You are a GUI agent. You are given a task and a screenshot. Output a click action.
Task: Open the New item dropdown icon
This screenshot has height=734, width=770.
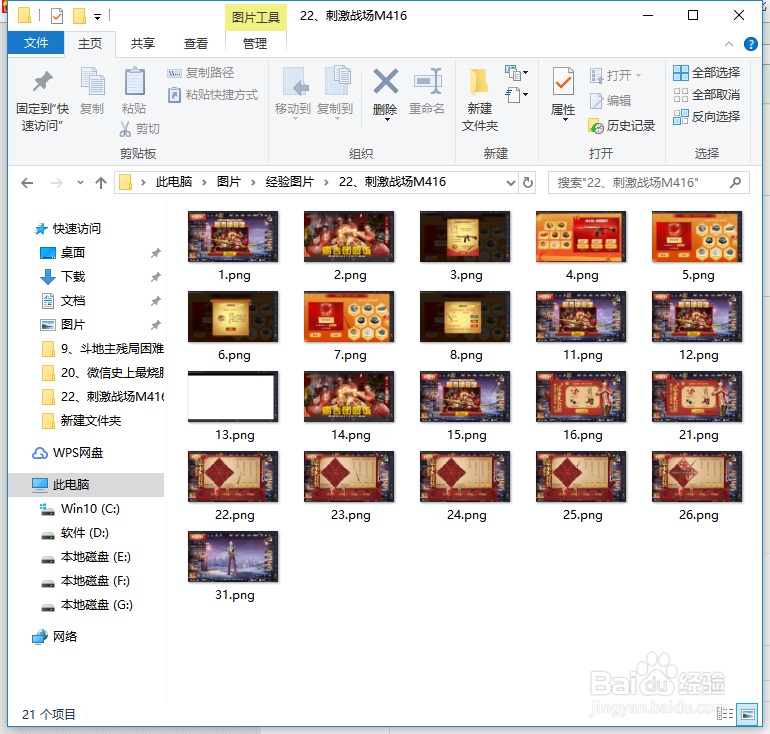pos(517,73)
